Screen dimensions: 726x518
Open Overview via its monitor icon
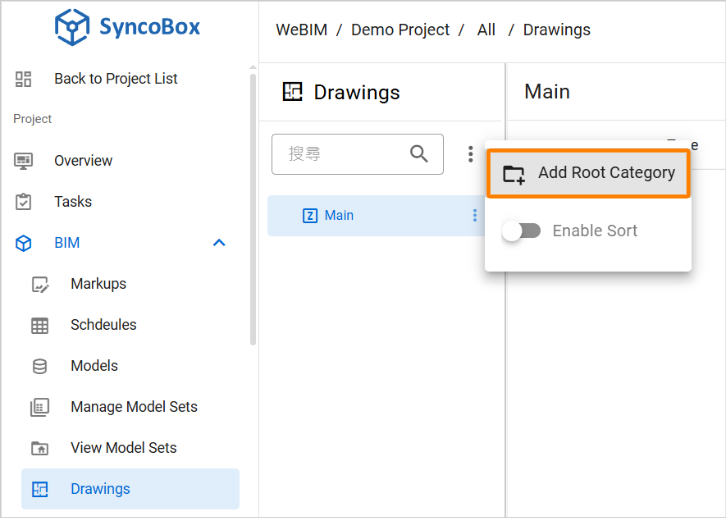click(x=23, y=161)
